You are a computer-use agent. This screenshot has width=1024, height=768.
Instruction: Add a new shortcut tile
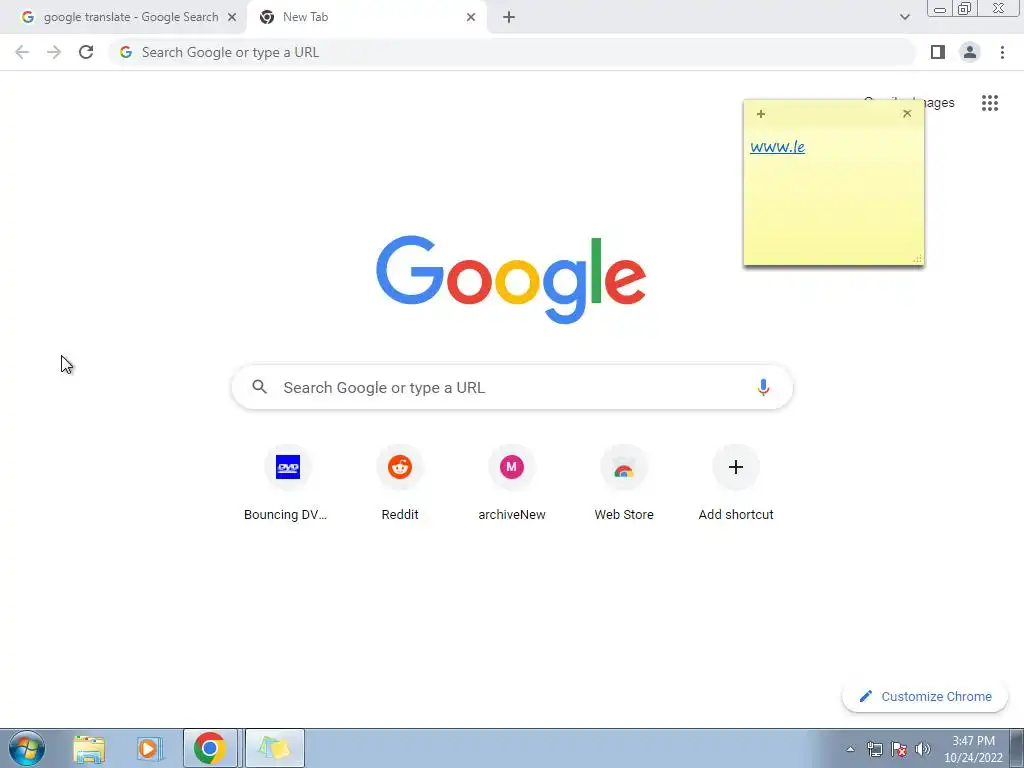[x=736, y=483]
